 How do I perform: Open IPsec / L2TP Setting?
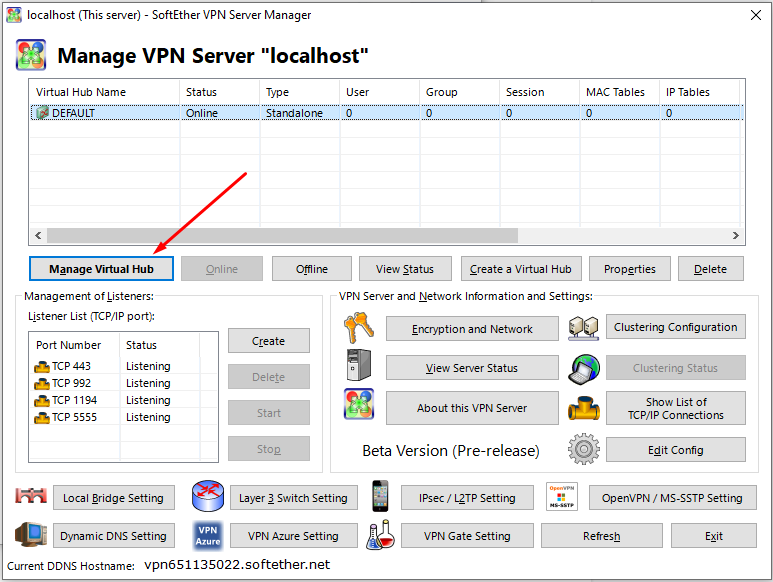[467, 498]
